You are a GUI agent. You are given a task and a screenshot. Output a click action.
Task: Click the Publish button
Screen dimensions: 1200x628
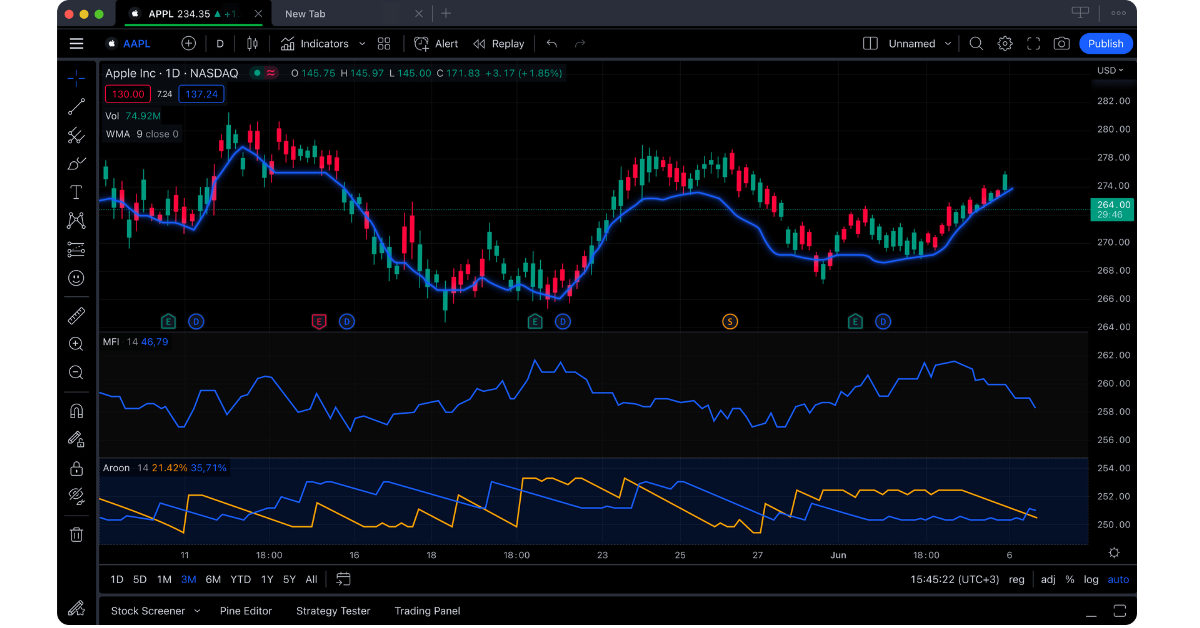(x=1105, y=44)
